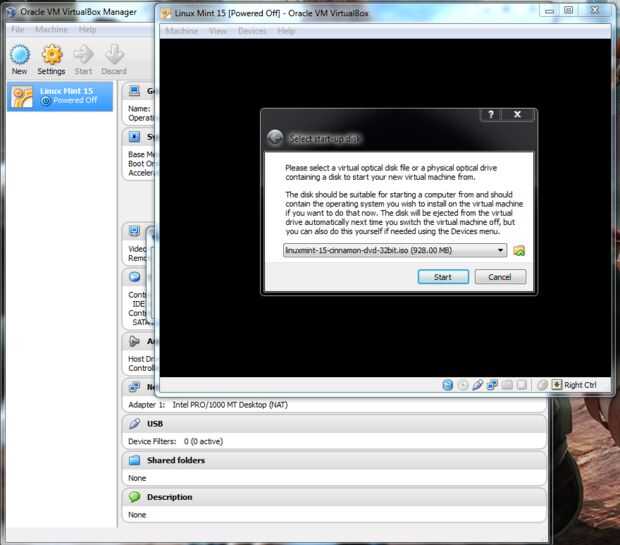Select the Linux Mint 15 VM entry
Image resolution: width=620 pixels, height=545 pixels.
pos(60,97)
